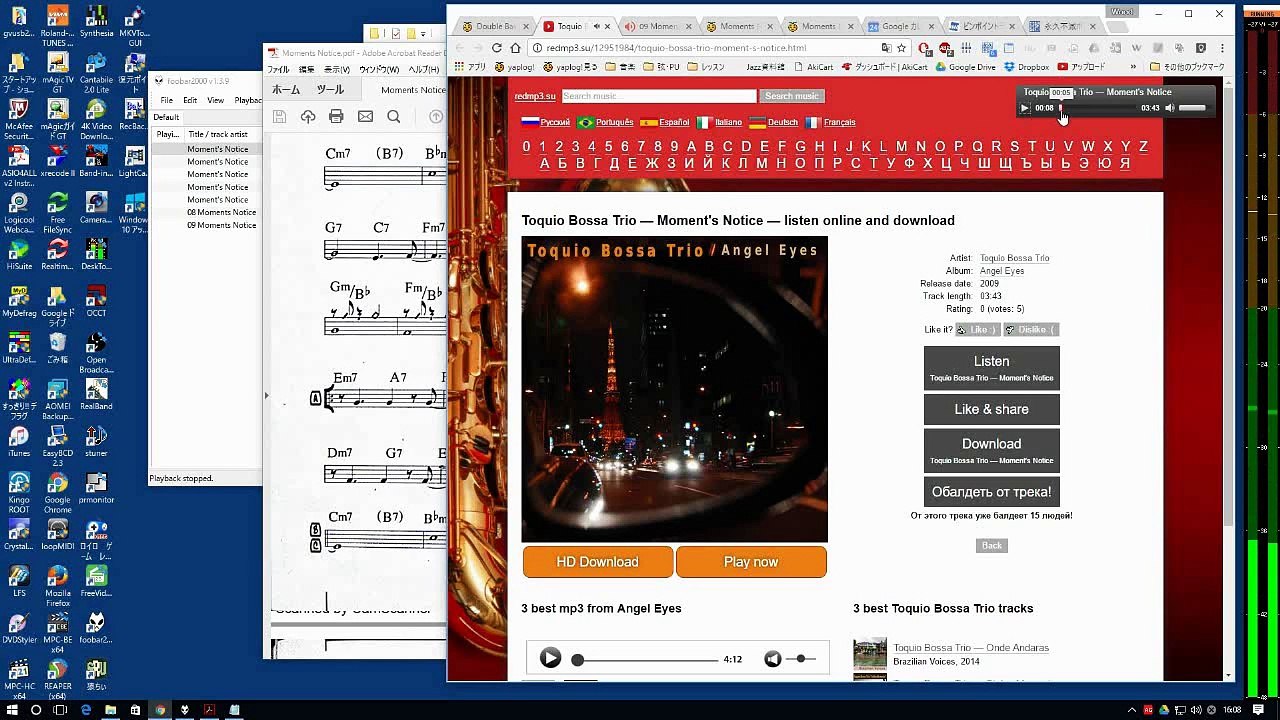Select 08 Moments Notice in foobar2000 playlist
Viewport: 1280px width, 720px height.
point(221,212)
